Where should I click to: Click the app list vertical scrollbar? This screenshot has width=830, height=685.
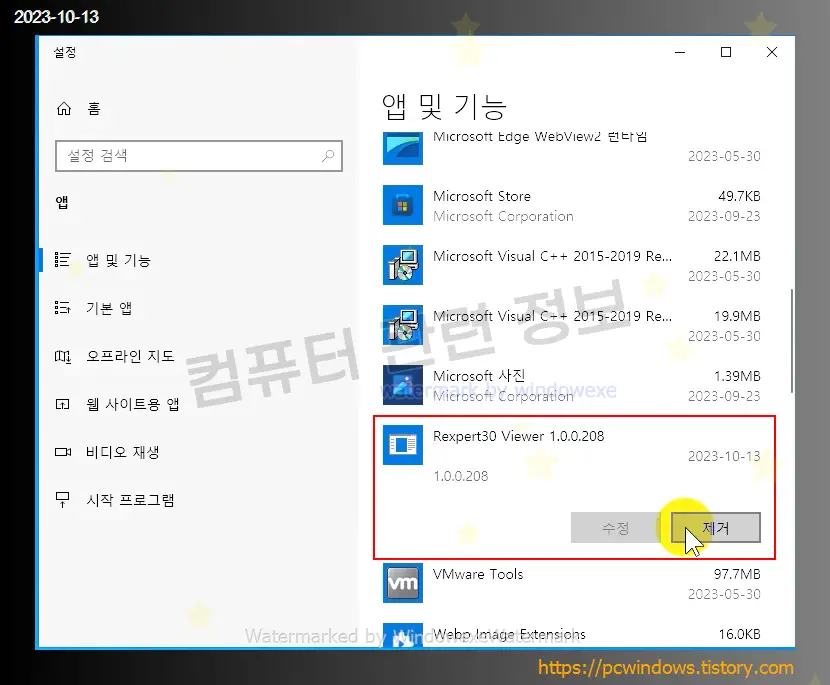(792, 340)
